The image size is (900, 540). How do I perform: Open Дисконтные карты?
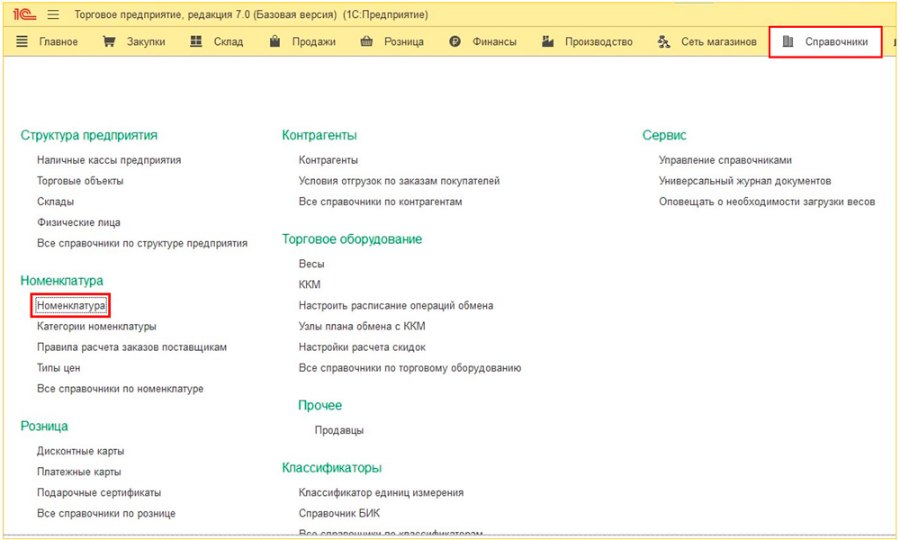pyautogui.click(x=80, y=451)
